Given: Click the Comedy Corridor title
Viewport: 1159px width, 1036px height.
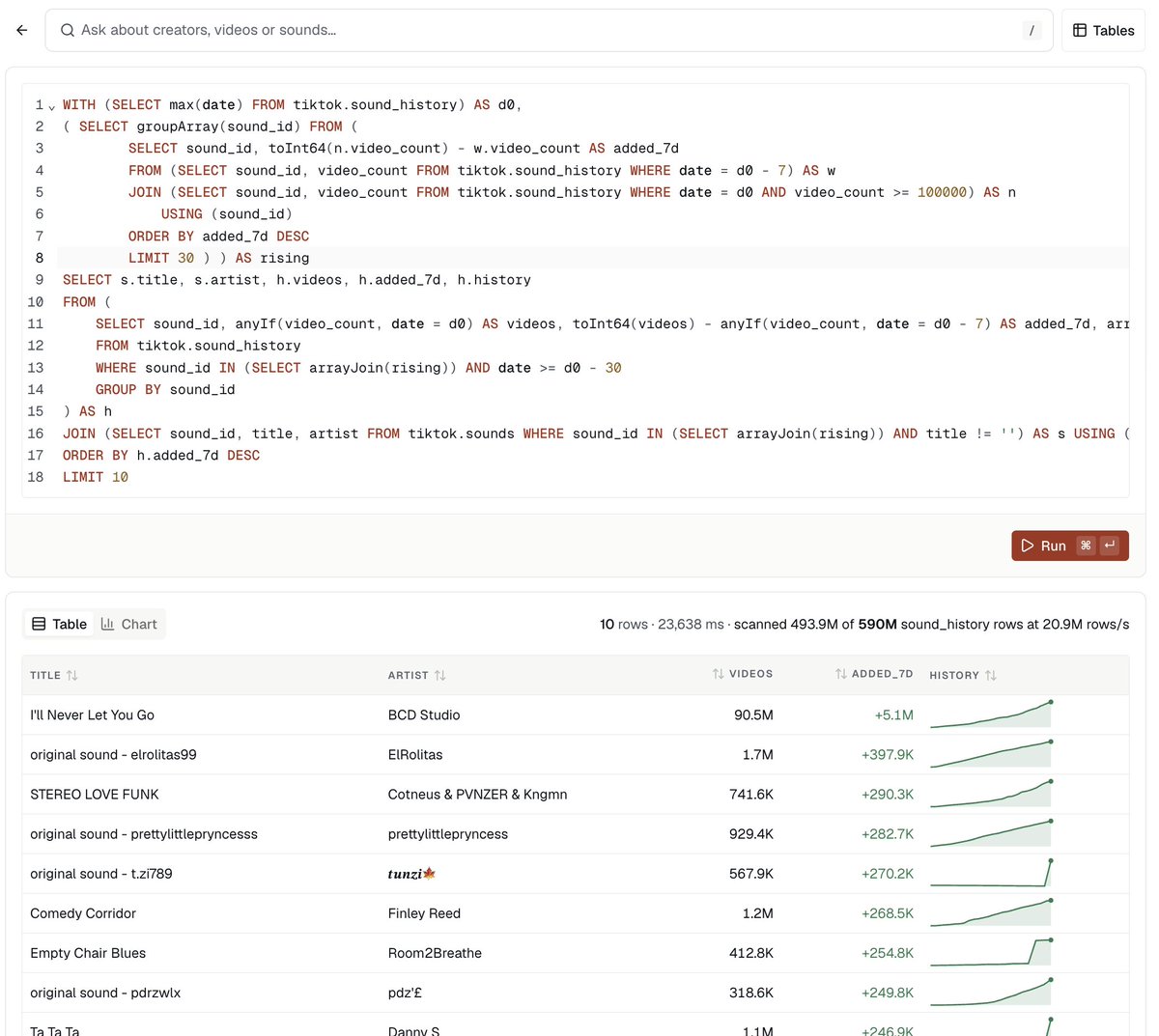Looking at the screenshot, I should tap(83, 912).
